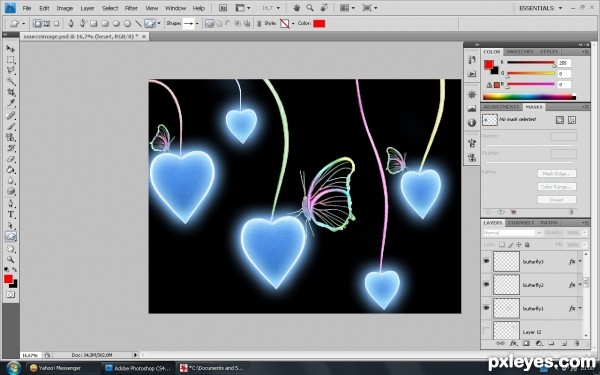Image resolution: width=600 pixels, height=375 pixels.
Task: Add a vector mask in Masks panel
Action: tap(572, 120)
